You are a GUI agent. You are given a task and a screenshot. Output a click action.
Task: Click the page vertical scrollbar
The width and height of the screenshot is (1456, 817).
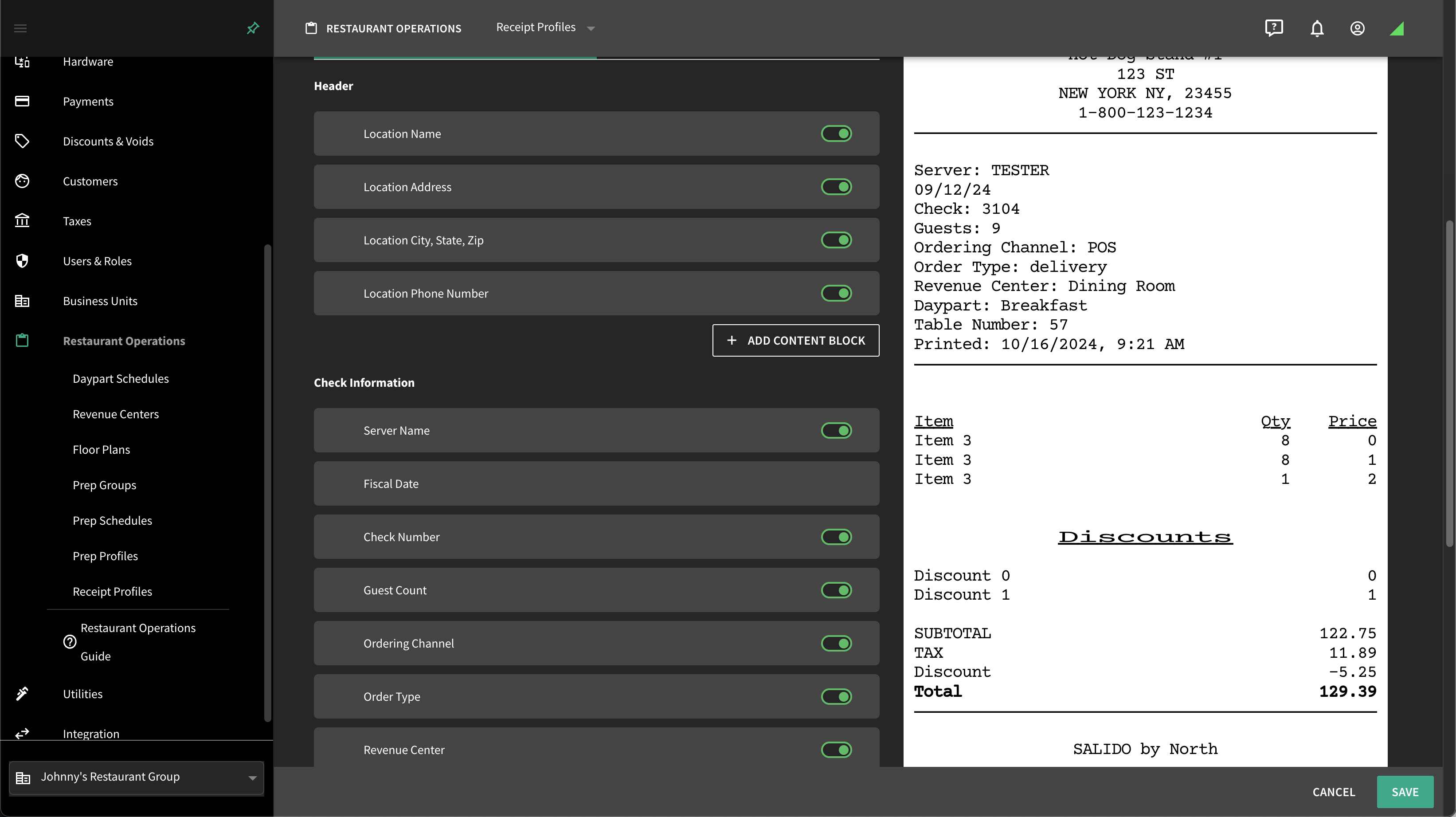coord(1449,385)
